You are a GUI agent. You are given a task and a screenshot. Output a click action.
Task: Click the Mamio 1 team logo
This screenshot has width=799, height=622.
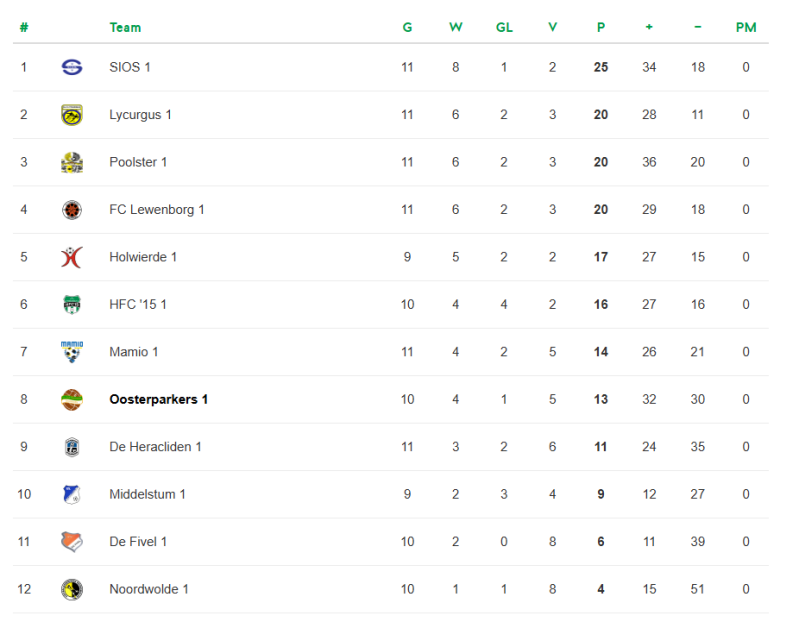pyautogui.click(x=72, y=351)
